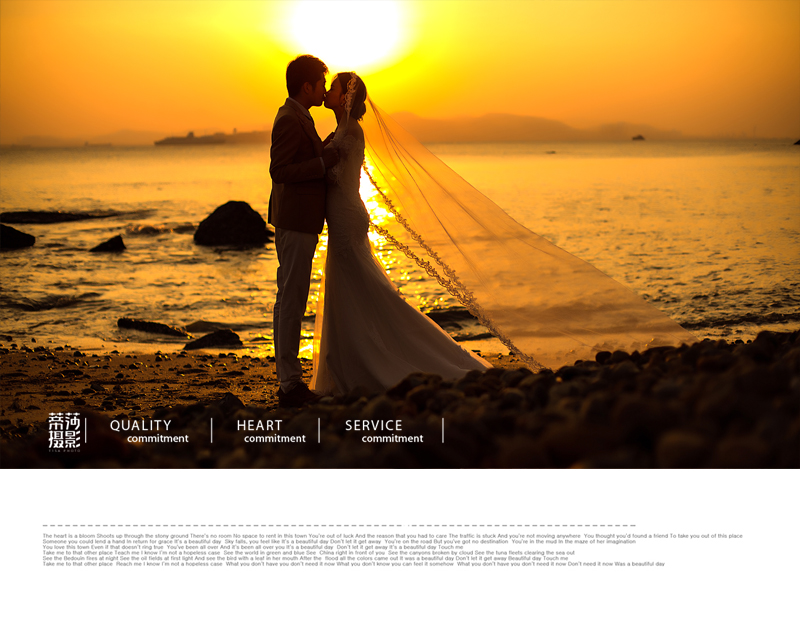Screen dimensions: 800x631
Task: Click the bright sun in the sky
Action: tap(345, 30)
